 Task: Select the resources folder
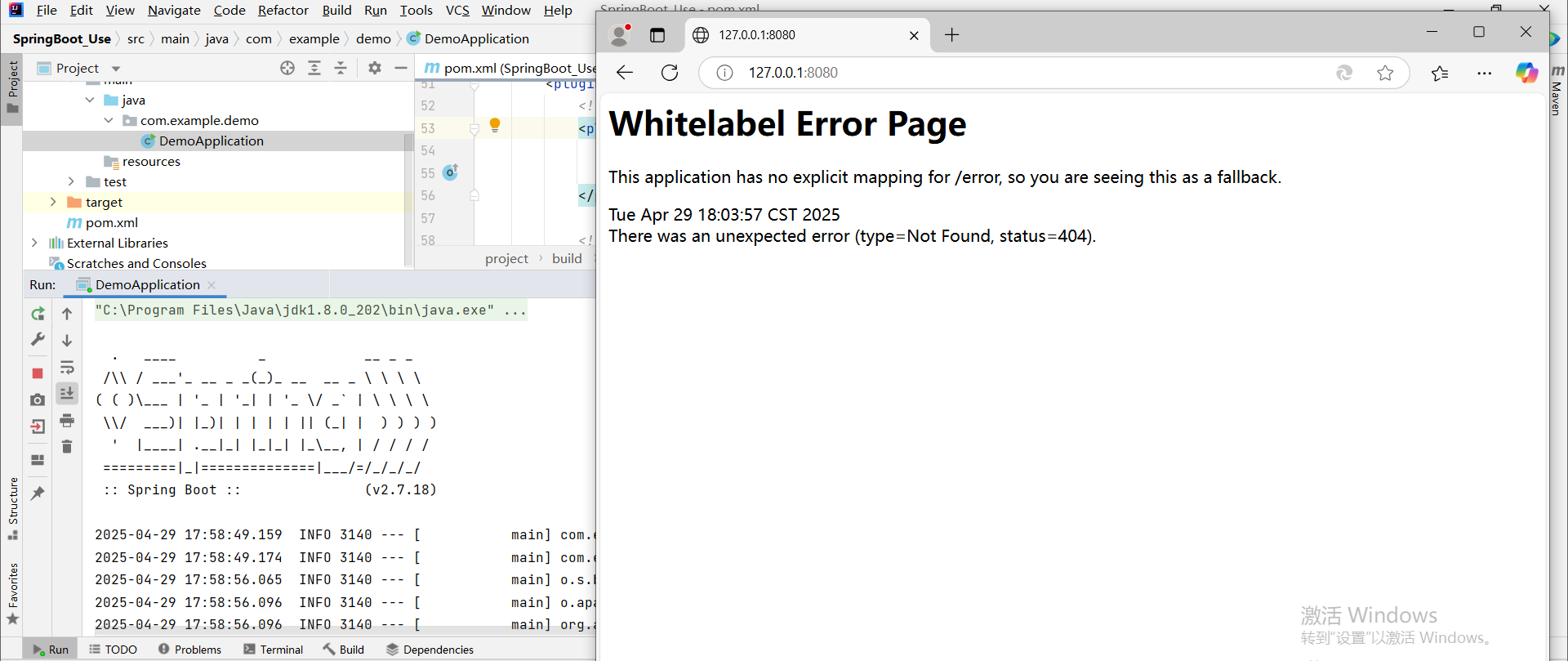click(x=151, y=161)
